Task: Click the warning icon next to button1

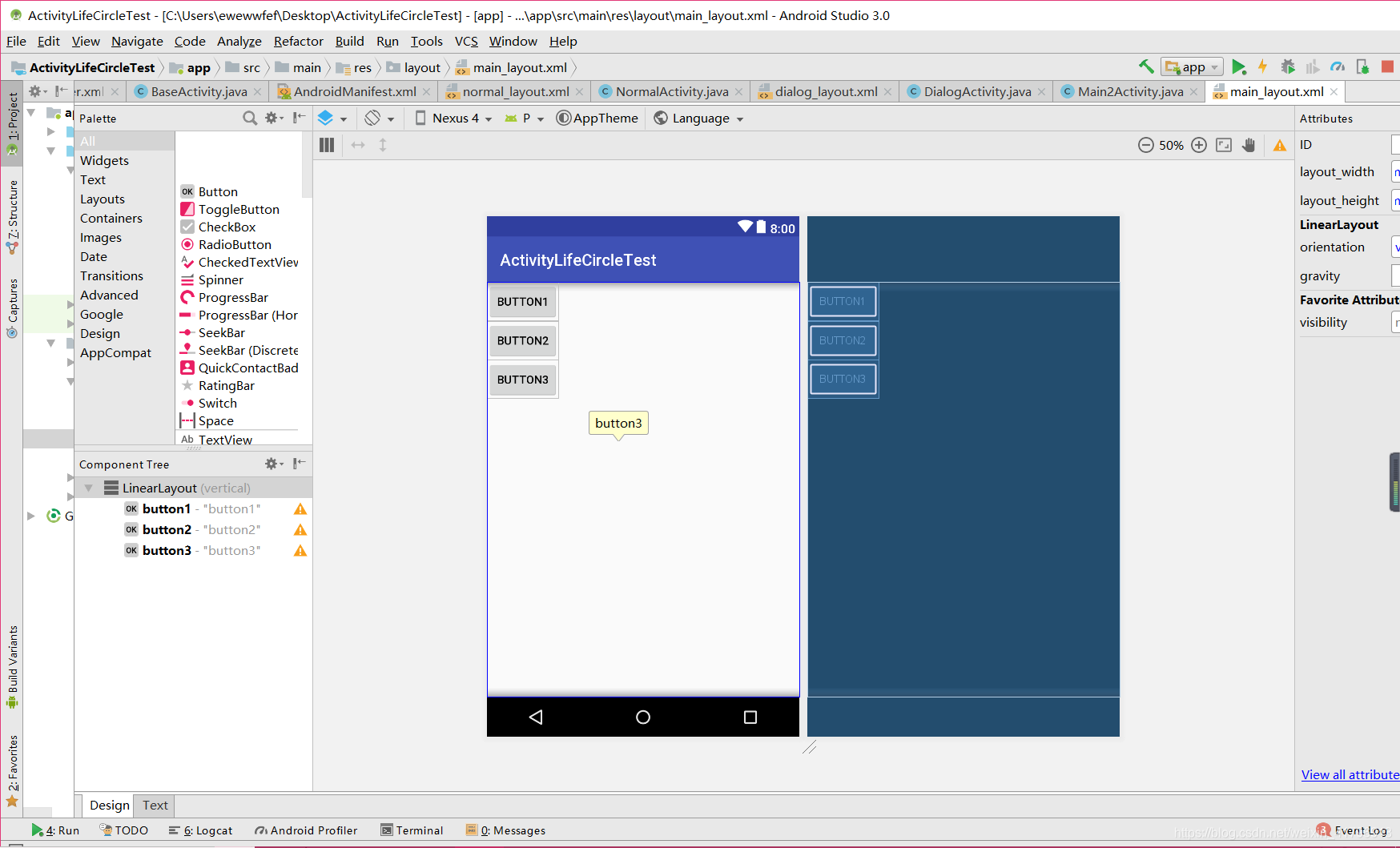Action: pyautogui.click(x=300, y=509)
